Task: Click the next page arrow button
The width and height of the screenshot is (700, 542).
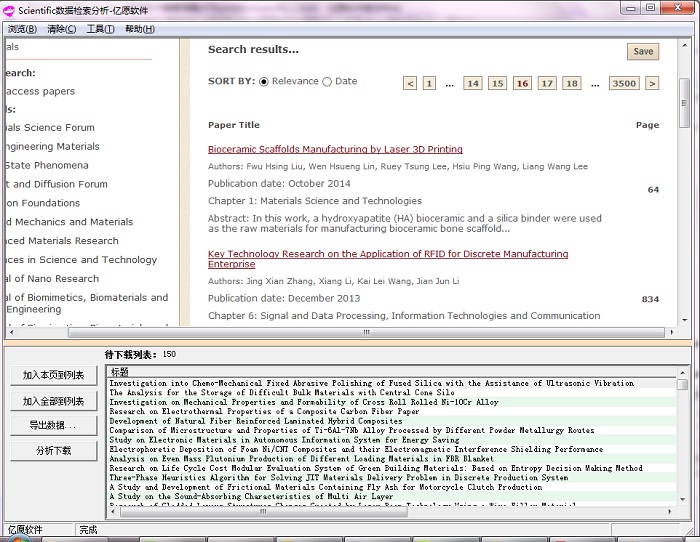Action: tap(652, 83)
